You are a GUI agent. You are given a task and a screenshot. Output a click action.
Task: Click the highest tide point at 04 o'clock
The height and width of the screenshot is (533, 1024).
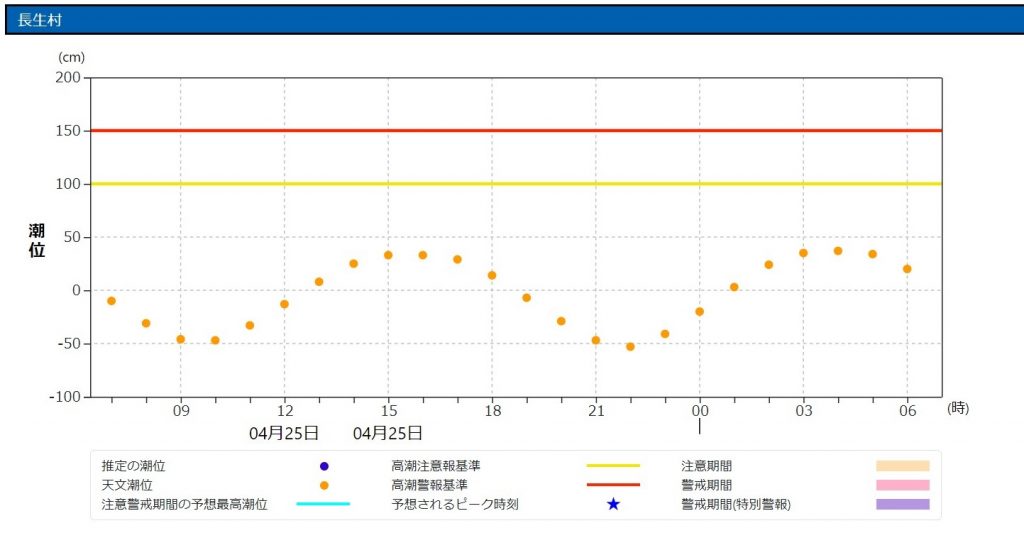tap(838, 251)
